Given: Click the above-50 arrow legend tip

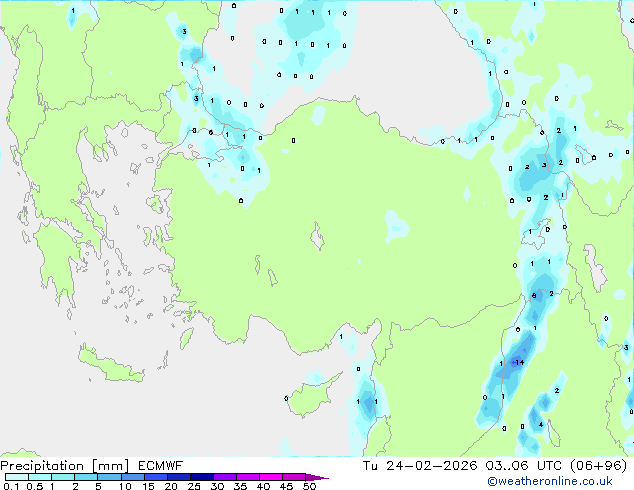Looking at the screenshot, I should coord(317,477).
